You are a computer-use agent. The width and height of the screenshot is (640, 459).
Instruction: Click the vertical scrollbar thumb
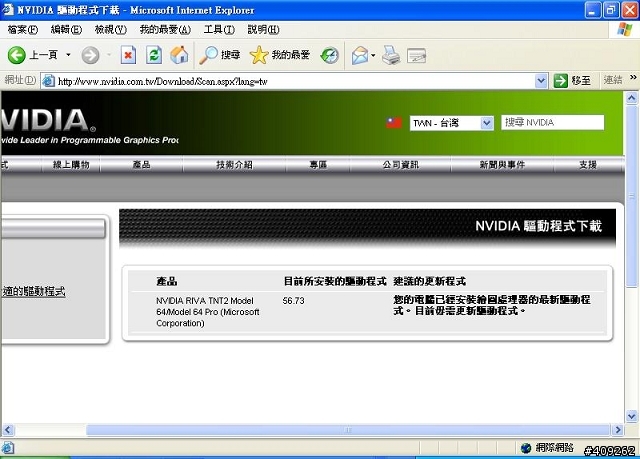(x=631, y=196)
